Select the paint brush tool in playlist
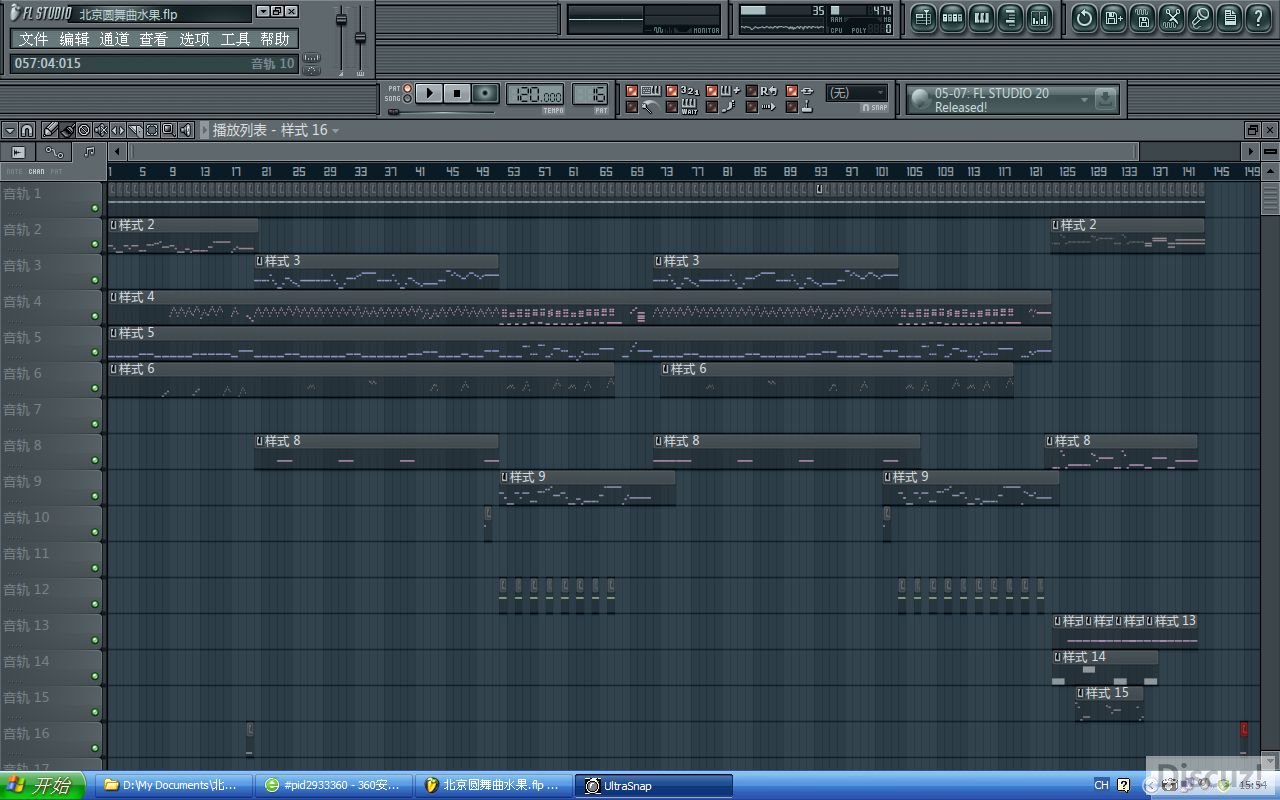This screenshot has height=800, width=1280. (67, 130)
